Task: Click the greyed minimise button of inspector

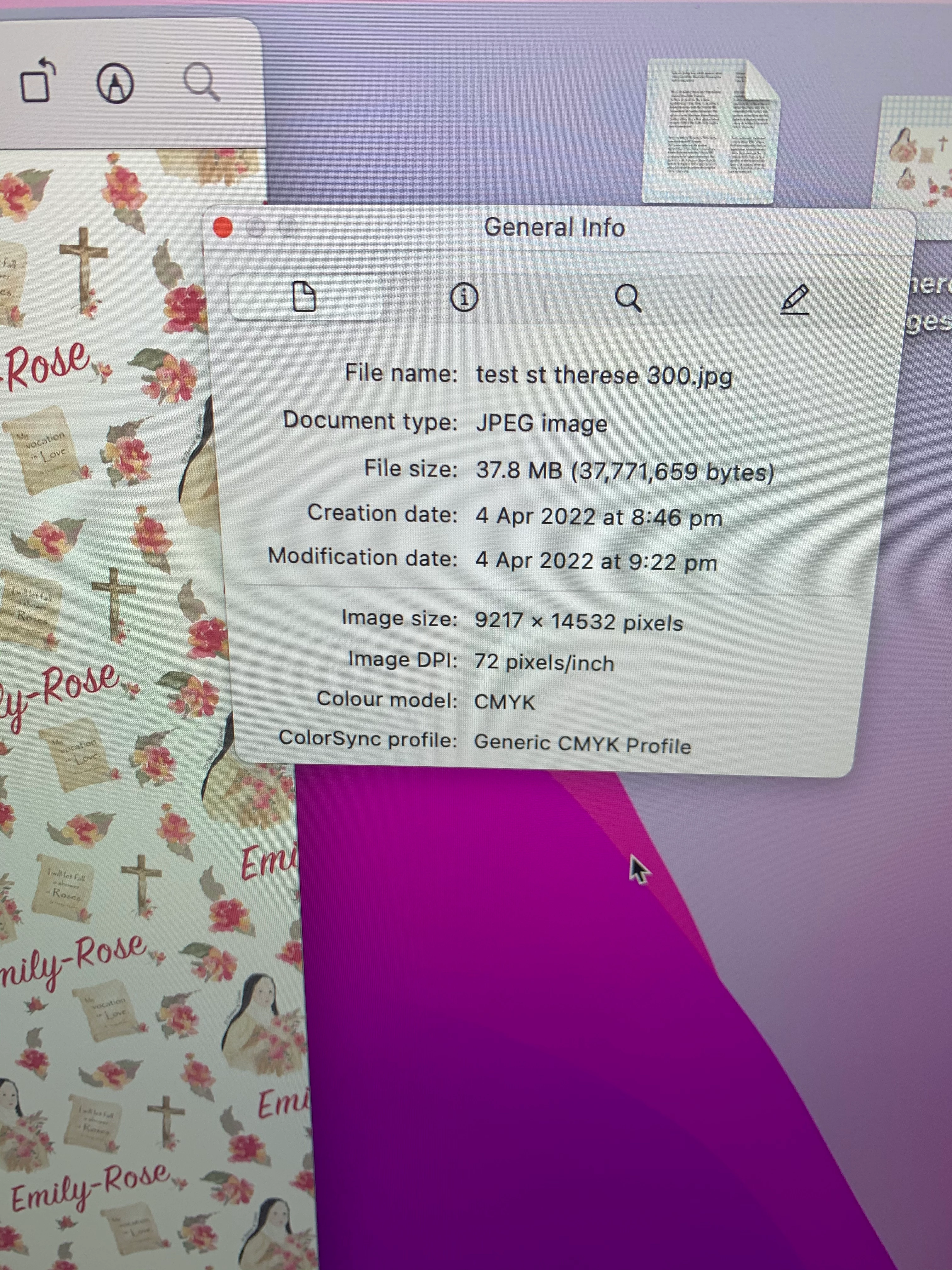Action: click(255, 227)
